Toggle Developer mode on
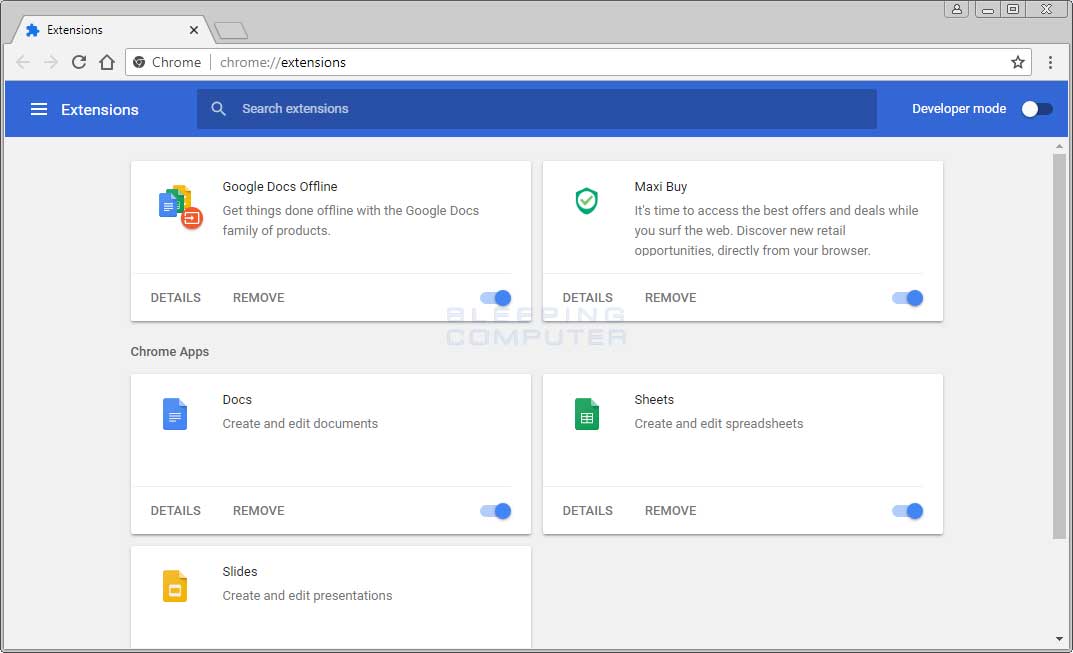 [1037, 109]
